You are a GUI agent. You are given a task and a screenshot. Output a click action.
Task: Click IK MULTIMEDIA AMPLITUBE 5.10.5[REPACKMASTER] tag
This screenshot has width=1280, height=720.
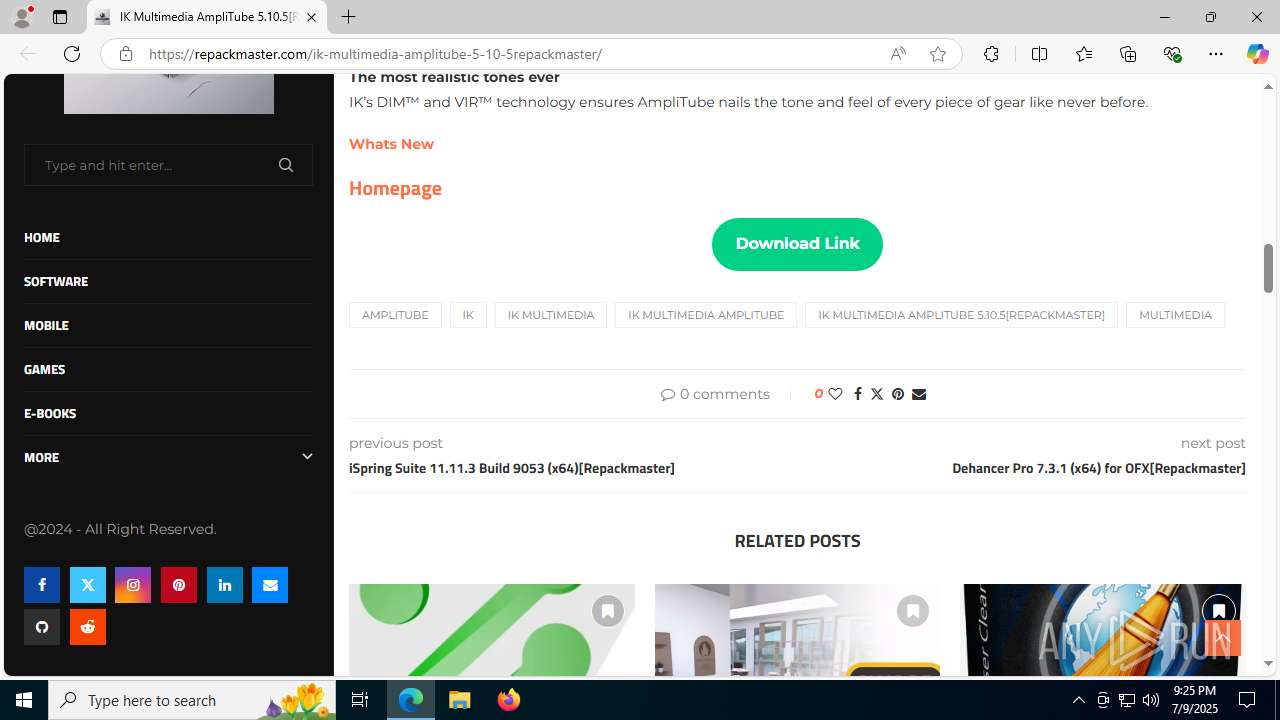(961, 315)
